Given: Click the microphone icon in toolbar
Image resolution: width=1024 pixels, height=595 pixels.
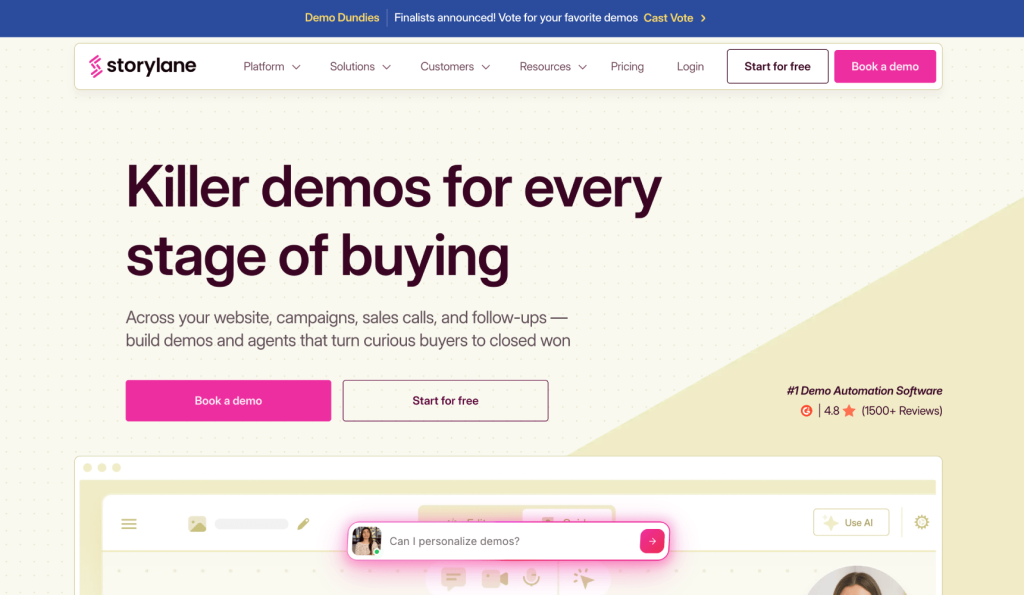Looking at the screenshot, I should 532,577.
